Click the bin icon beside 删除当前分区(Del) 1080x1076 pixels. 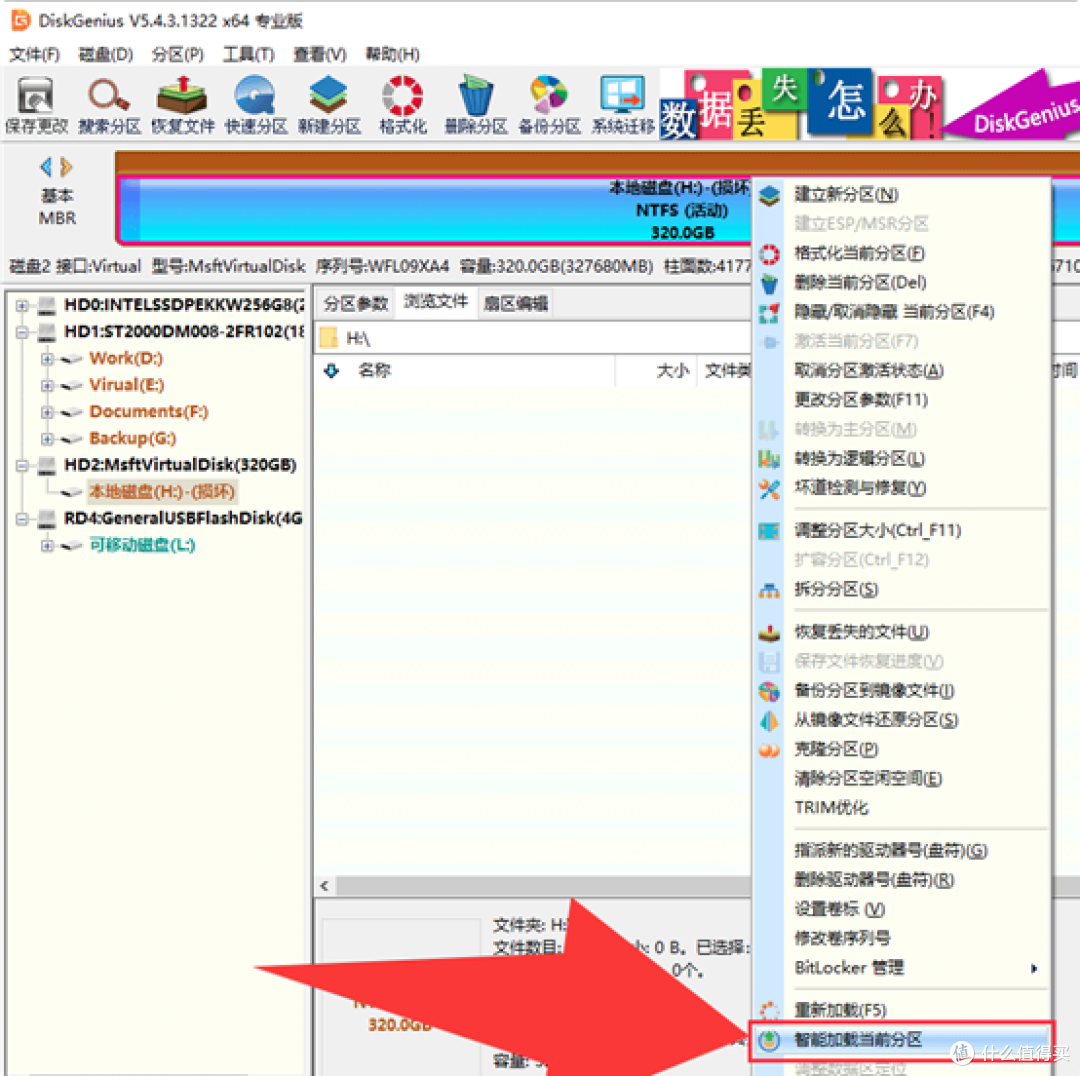click(769, 283)
